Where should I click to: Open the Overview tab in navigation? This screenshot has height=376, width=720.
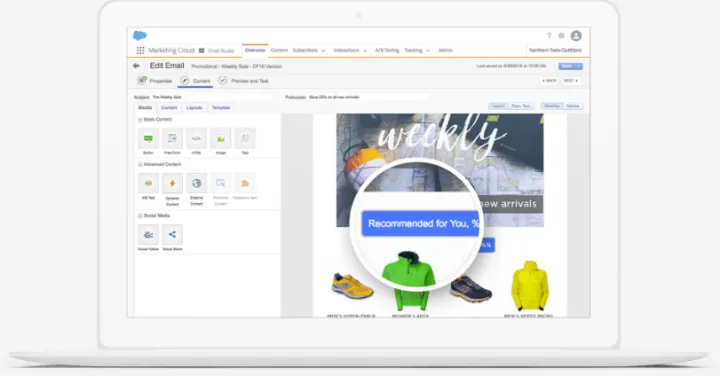255,50
